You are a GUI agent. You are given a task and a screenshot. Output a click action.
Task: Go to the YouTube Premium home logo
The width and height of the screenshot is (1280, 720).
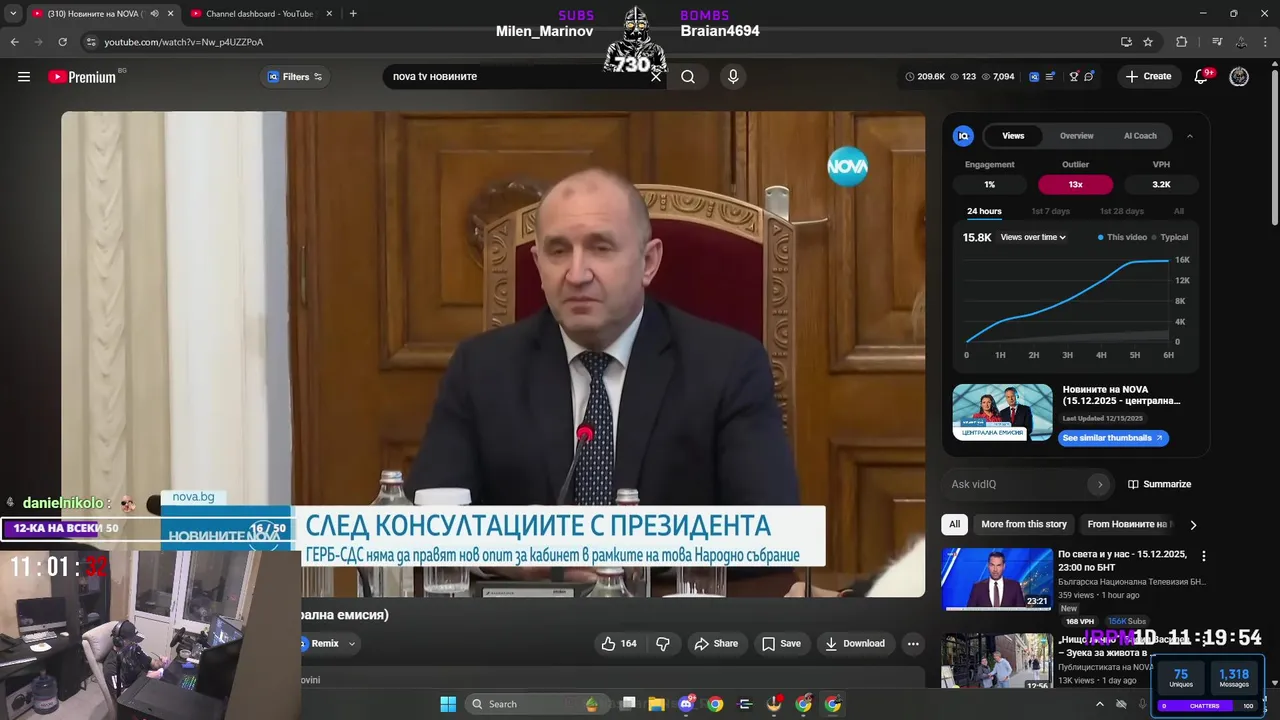(x=82, y=77)
